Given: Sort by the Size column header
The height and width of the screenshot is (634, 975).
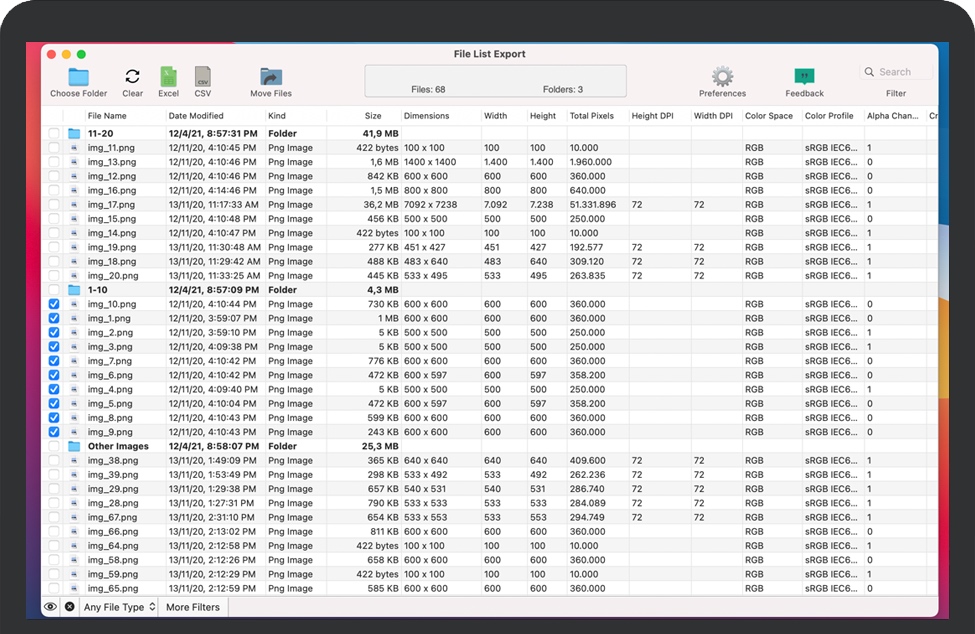Looking at the screenshot, I should pyautogui.click(x=372, y=116).
